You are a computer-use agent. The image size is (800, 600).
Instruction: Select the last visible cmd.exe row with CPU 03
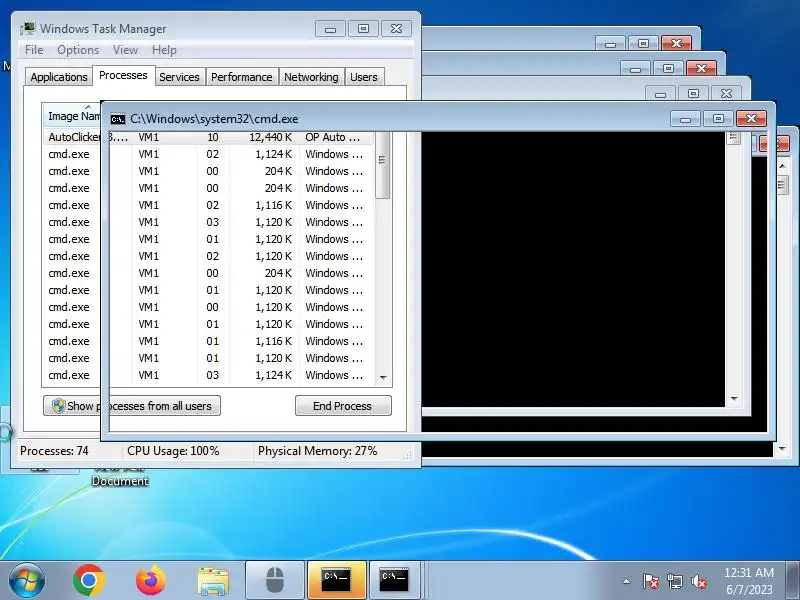pyautogui.click(x=208, y=375)
